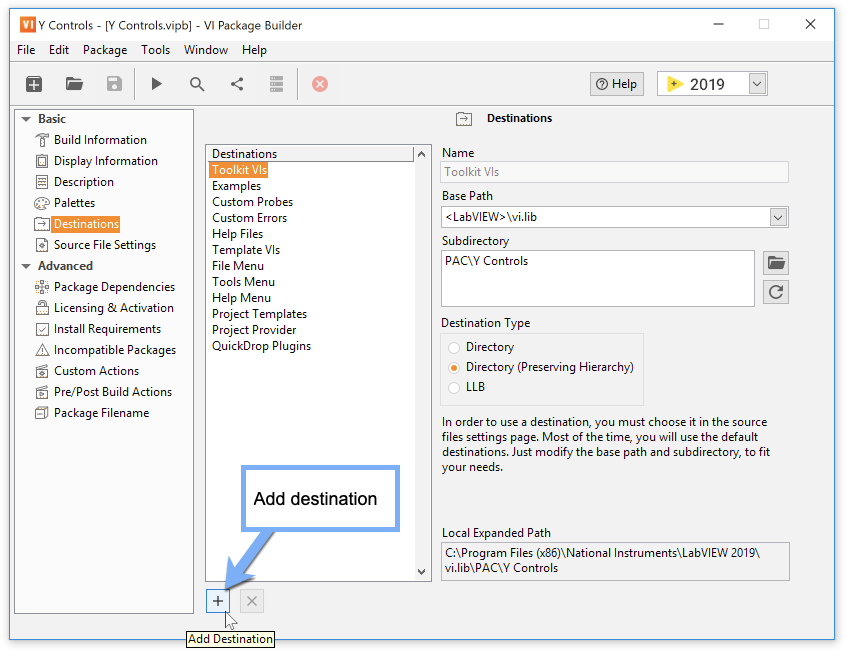Click the Install Requirements checkmark icon
Screen dimensions: 846x651
click(42, 330)
